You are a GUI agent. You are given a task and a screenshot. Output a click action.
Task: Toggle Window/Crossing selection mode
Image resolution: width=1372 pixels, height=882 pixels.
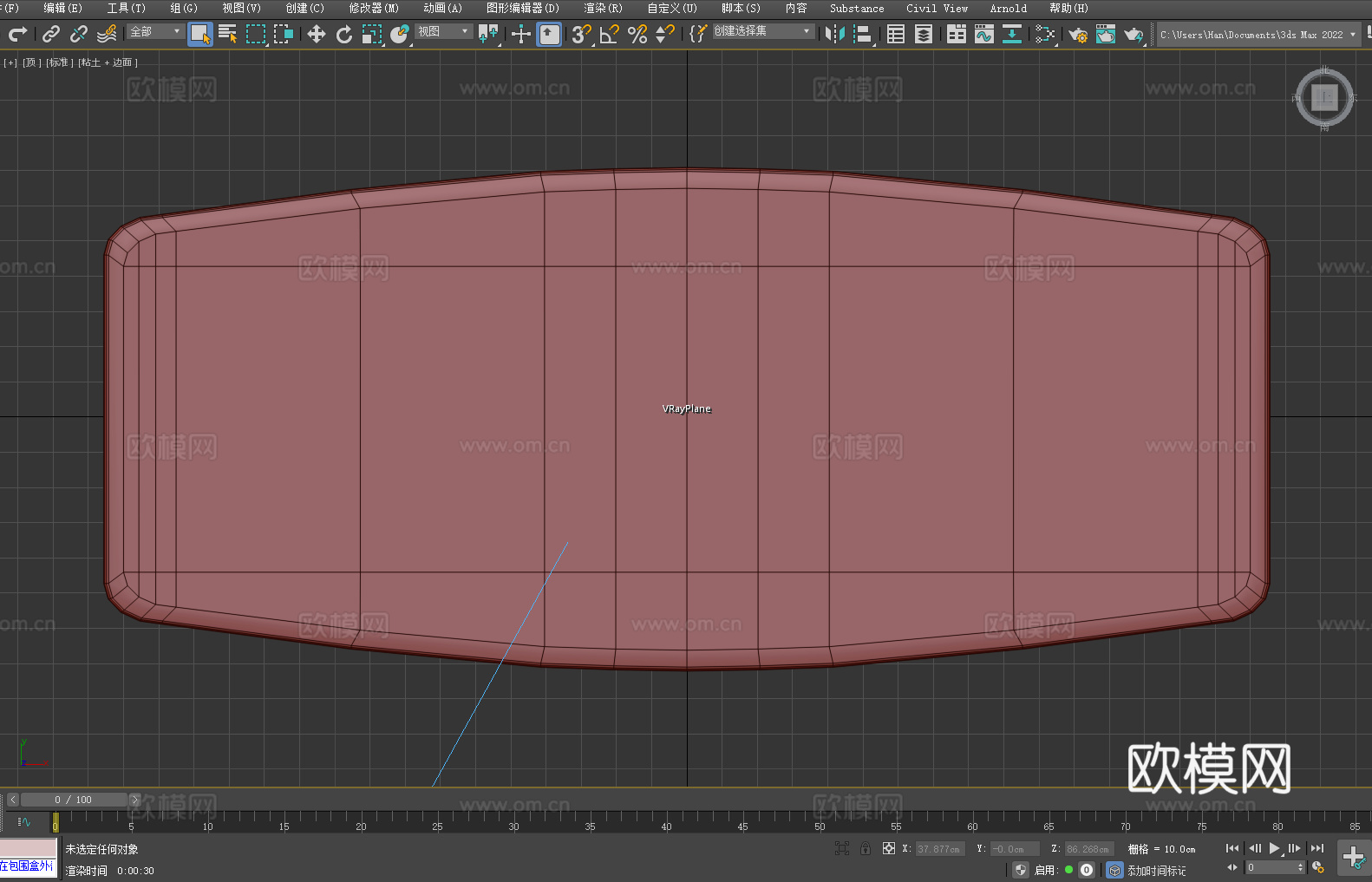(284, 34)
